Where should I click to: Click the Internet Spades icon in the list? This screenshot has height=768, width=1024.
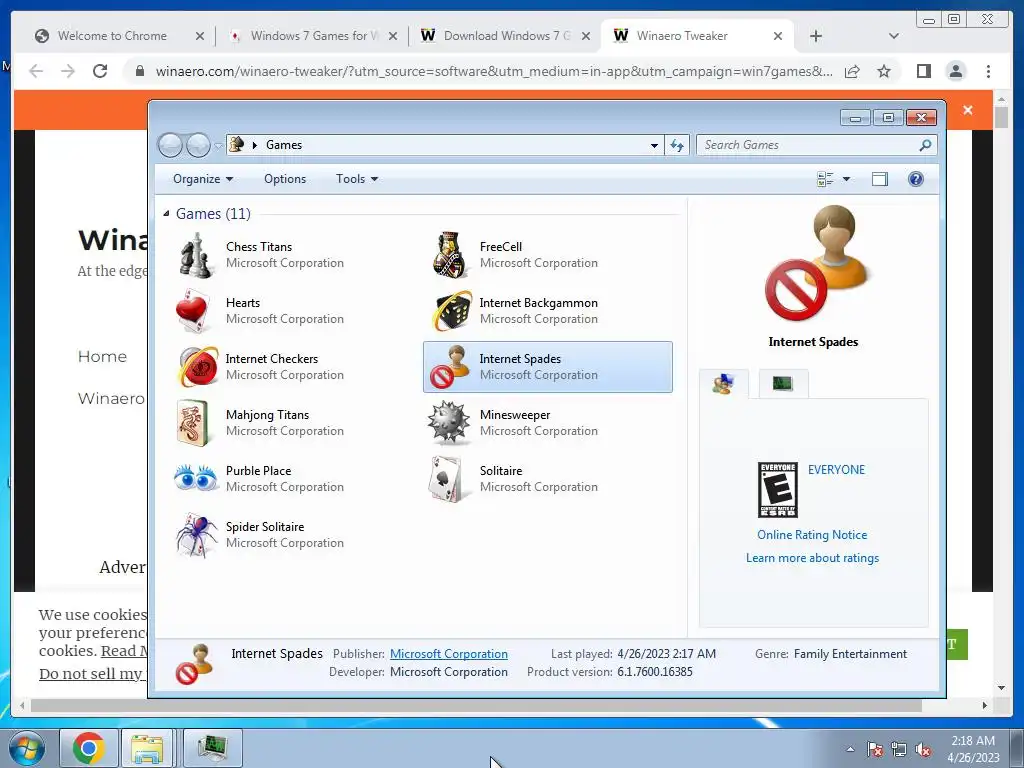click(x=449, y=367)
